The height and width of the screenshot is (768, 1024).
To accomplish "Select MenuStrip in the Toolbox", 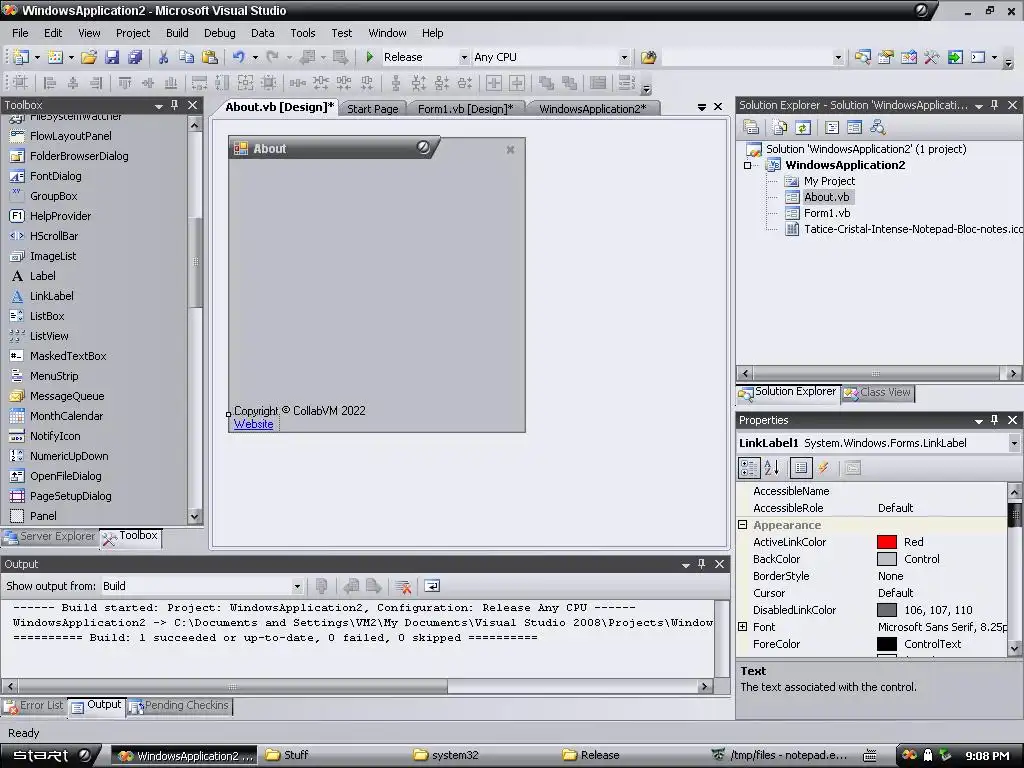I will pos(54,376).
